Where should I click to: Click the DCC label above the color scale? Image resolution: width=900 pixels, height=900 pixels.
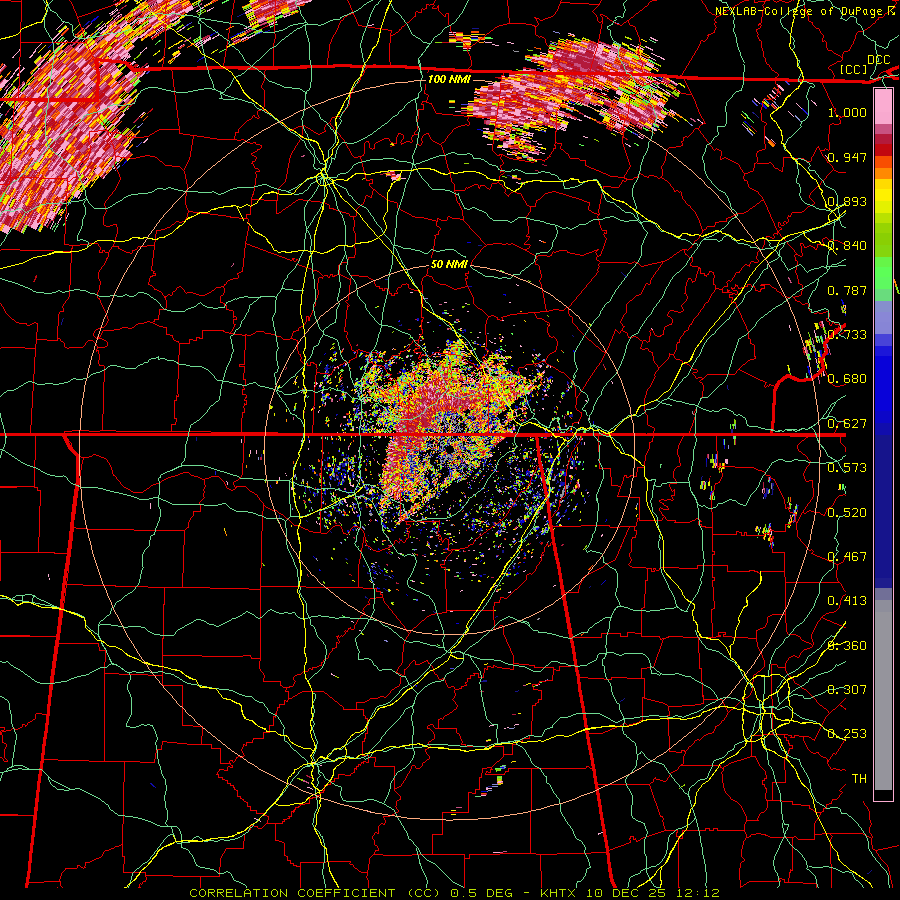click(878, 60)
